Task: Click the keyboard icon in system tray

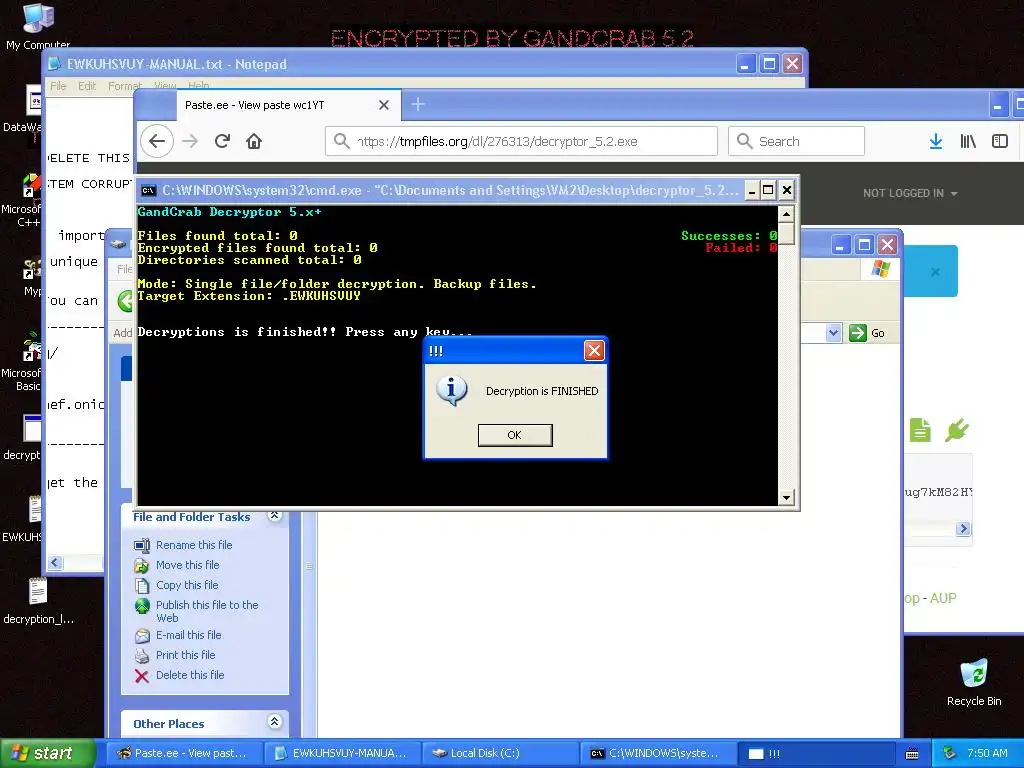Action: pyautogui.click(x=912, y=754)
